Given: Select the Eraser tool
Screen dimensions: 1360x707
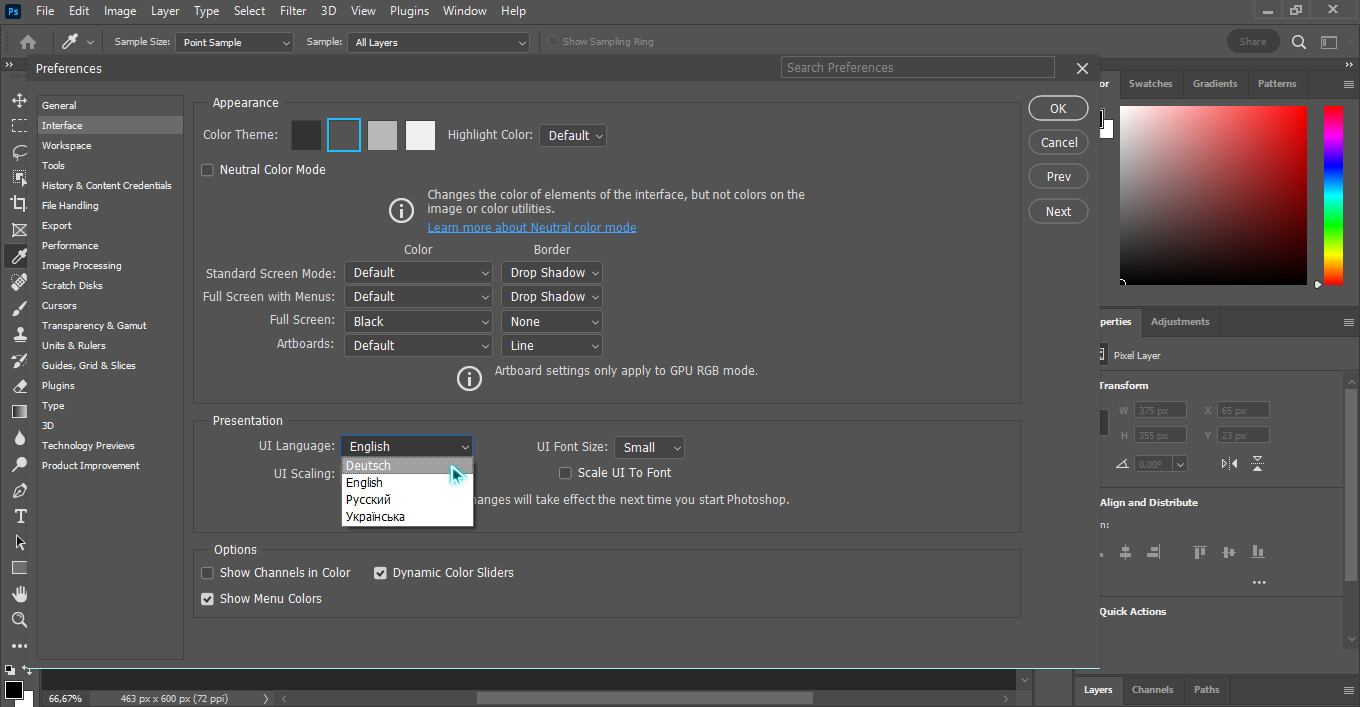Looking at the screenshot, I should point(19,386).
